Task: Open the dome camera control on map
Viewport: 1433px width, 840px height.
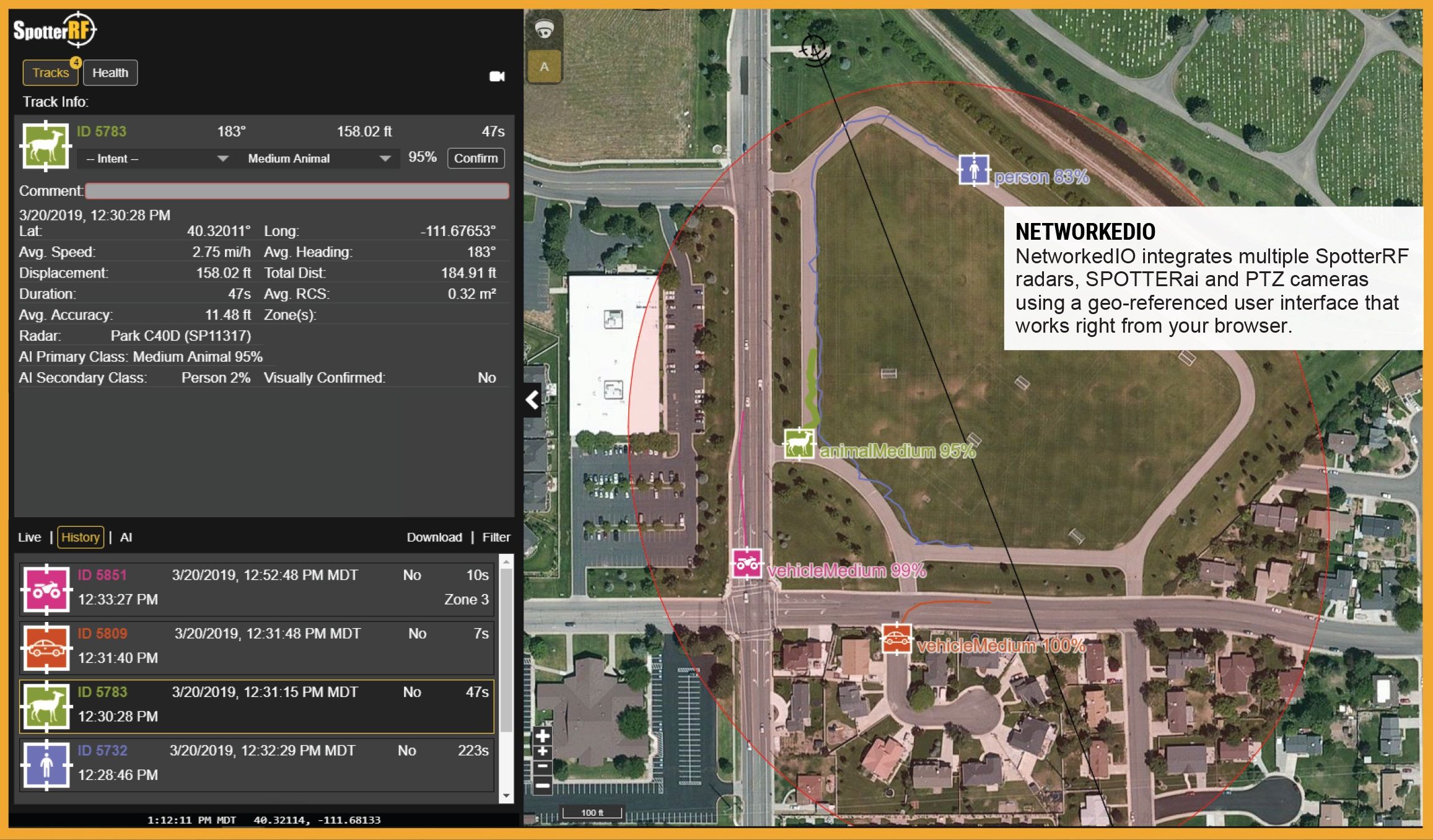Action: (543, 29)
